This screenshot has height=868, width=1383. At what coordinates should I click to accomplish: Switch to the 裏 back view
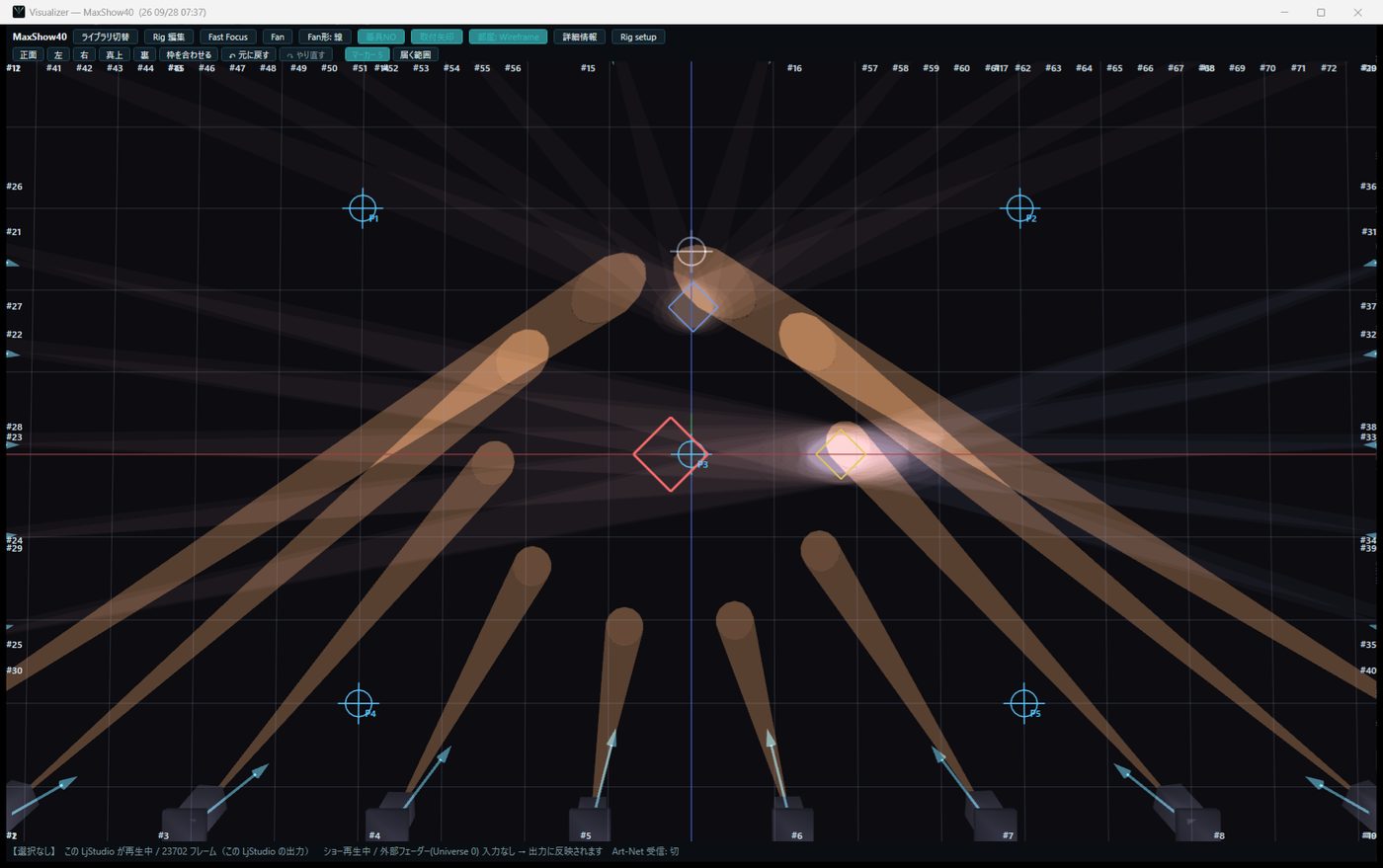coord(144,54)
